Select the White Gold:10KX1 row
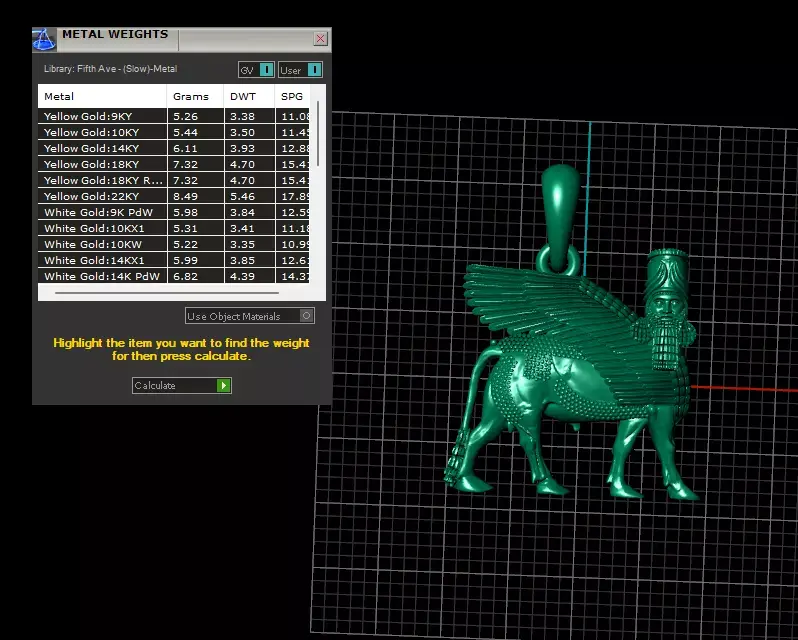Image resolution: width=798 pixels, height=640 pixels. click(174, 228)
